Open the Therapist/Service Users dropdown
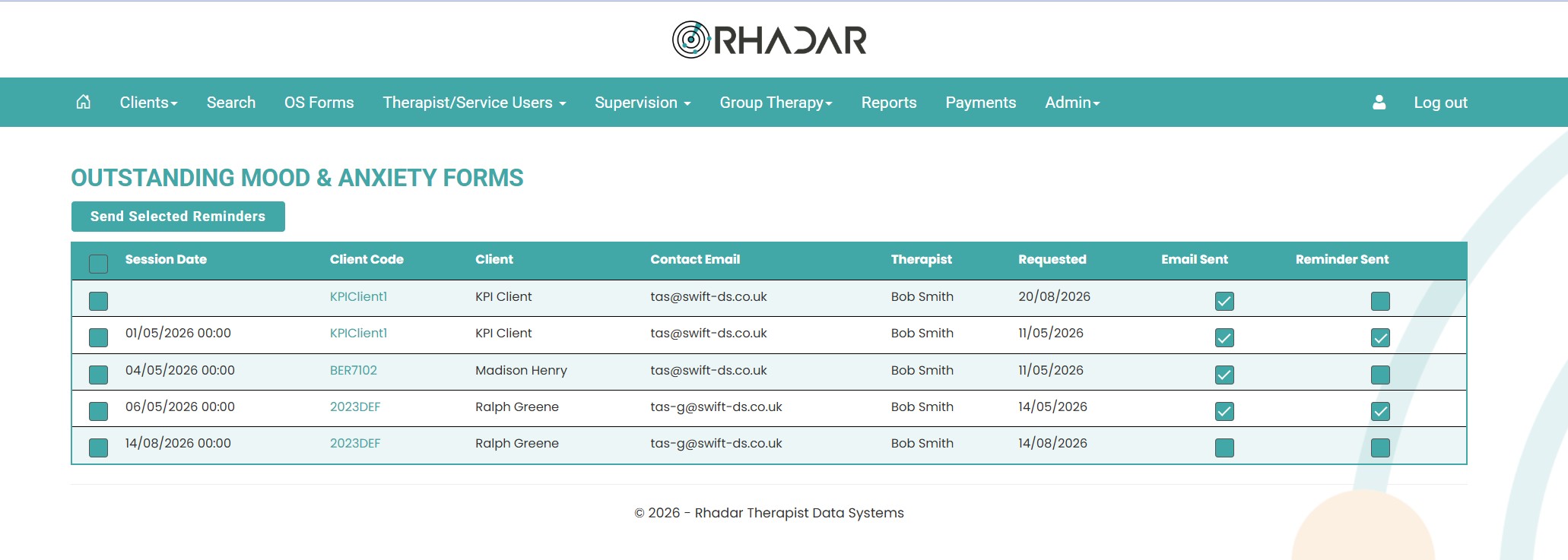The image size is (1568, 560). pos(475,103)
